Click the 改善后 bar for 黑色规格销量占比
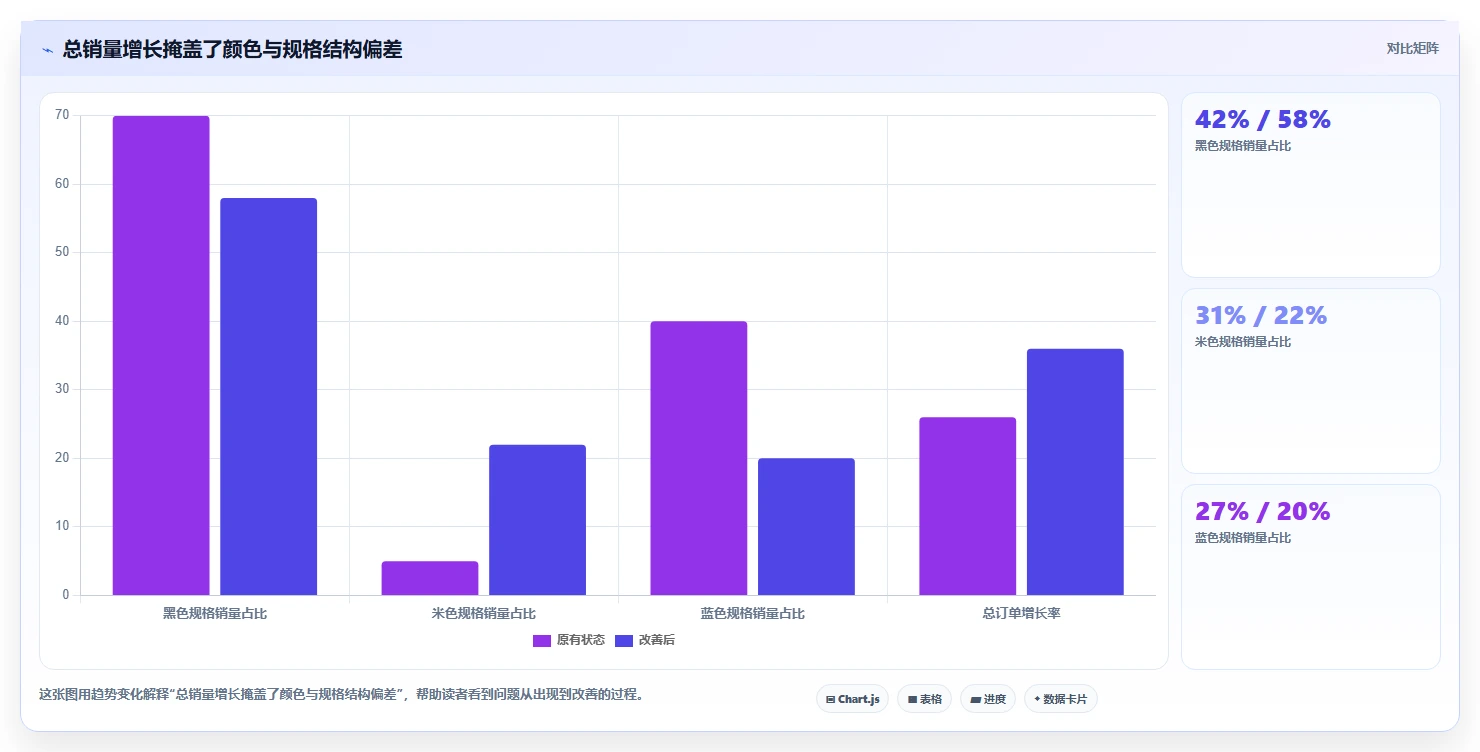 tap(268, 397)
